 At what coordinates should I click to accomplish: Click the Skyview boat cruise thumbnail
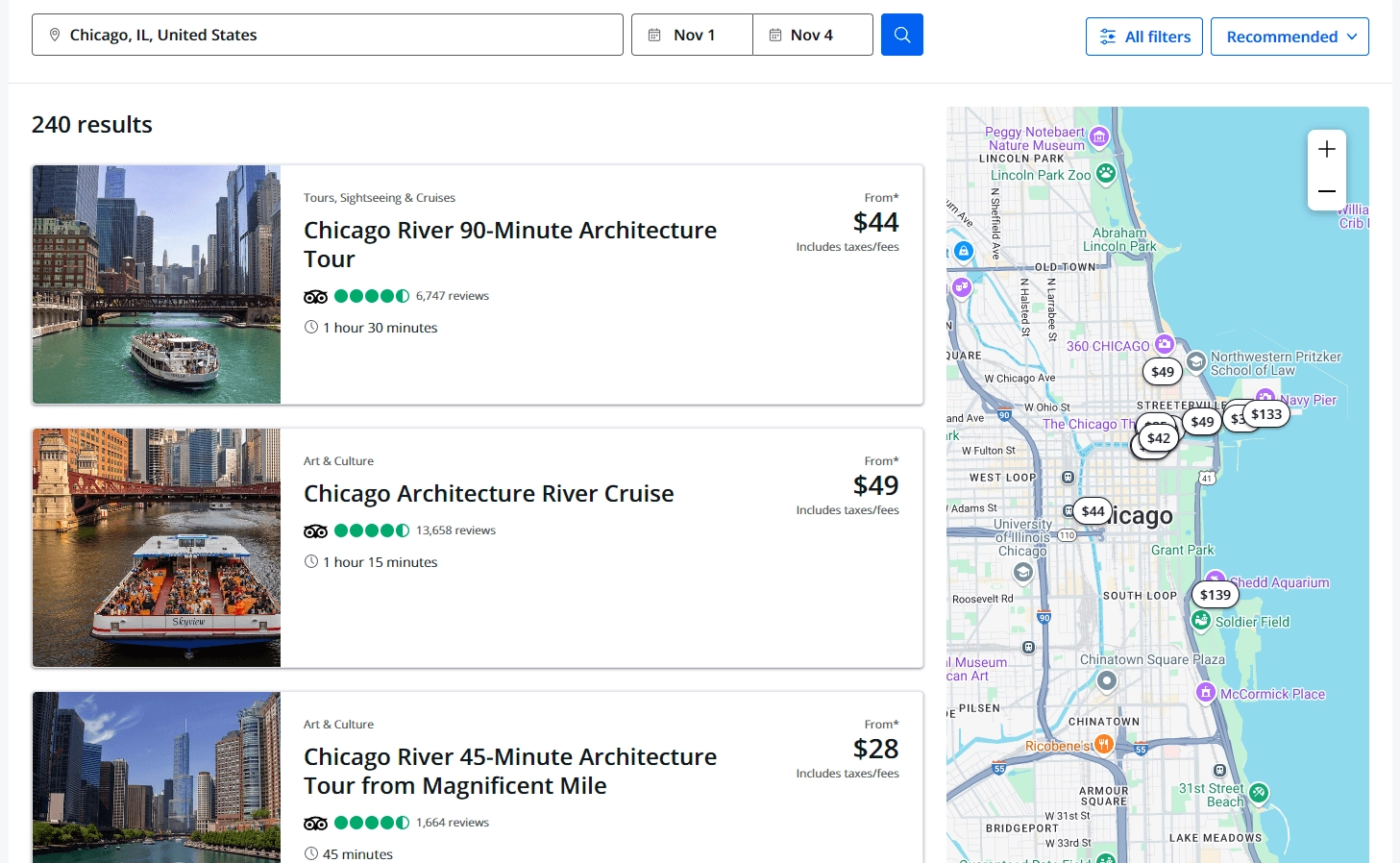tap(157, 548)
